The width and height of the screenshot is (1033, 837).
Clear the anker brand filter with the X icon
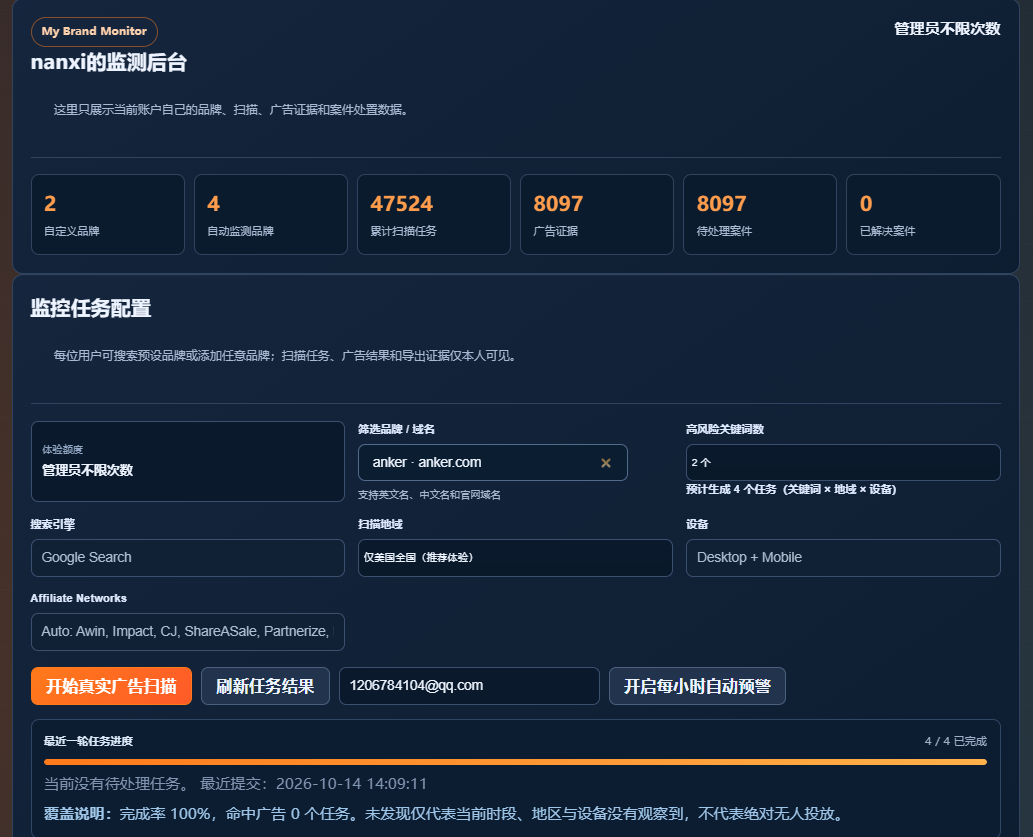coord(605,463)
